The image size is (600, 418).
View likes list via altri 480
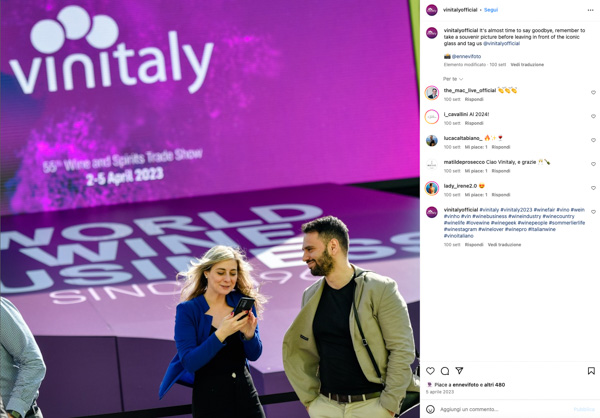(x=496, y=385)
